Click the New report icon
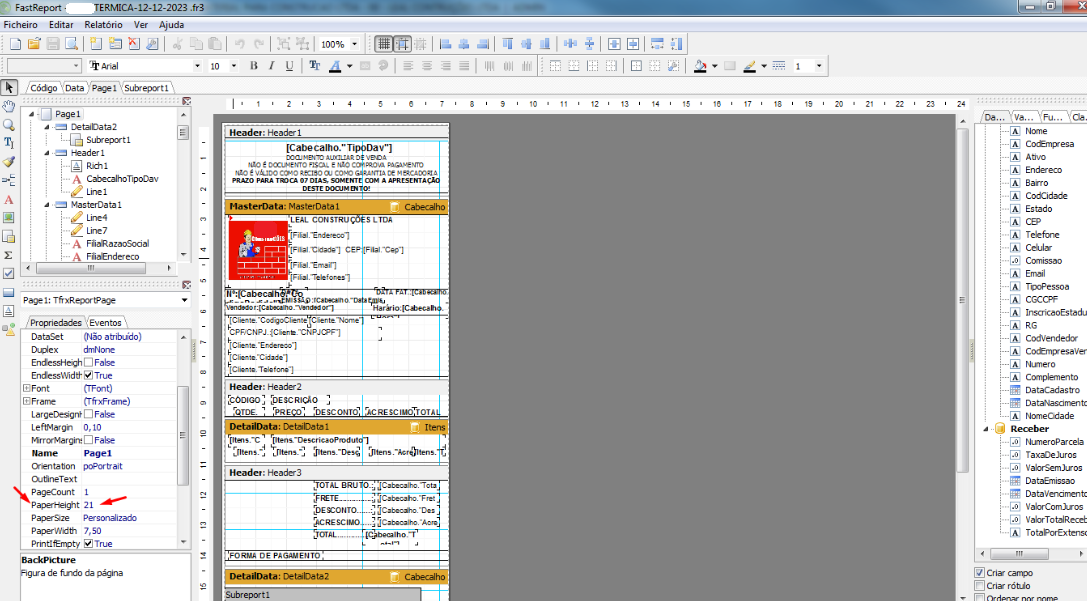 click(x=15, y=44)
